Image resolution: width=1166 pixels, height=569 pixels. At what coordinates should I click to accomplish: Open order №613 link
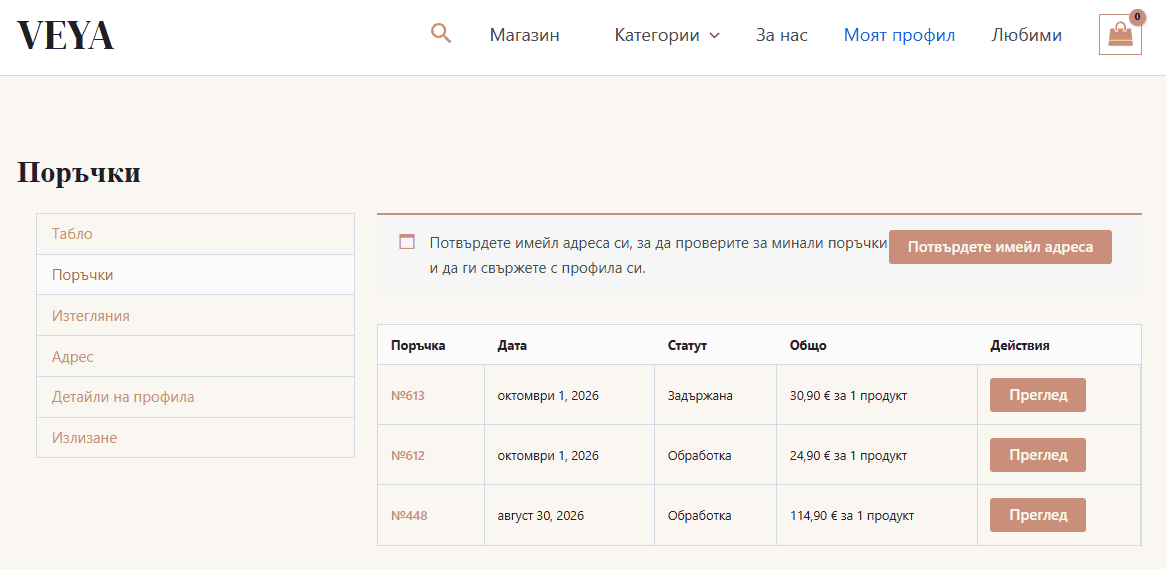408,396
